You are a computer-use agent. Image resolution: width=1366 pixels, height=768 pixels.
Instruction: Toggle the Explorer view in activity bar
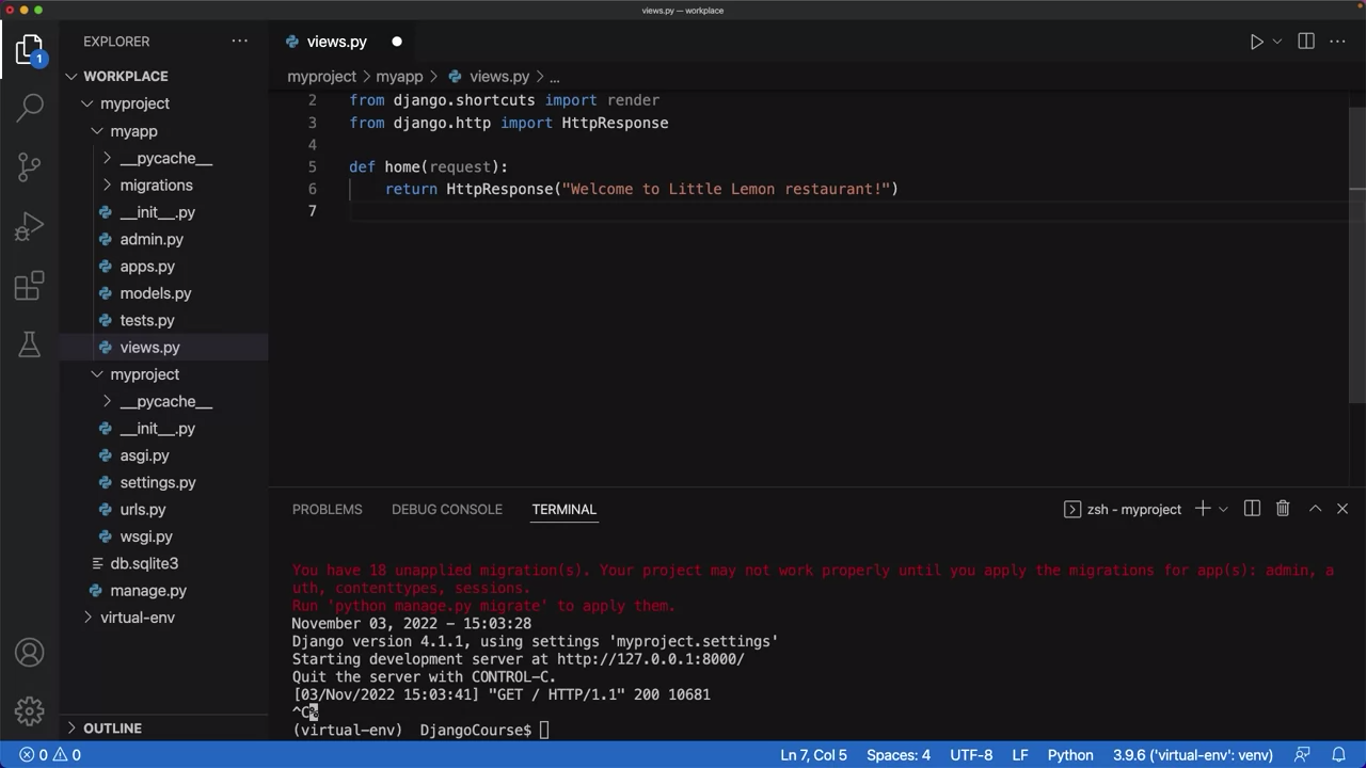[30, 50]
